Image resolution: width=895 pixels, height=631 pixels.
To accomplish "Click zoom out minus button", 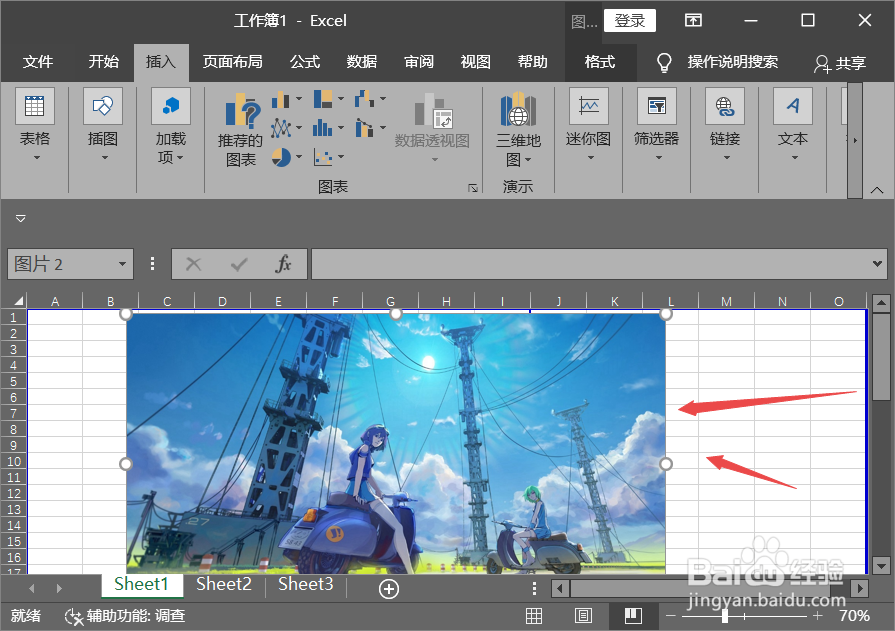I will pyautogui.click(x=671, y=616).
